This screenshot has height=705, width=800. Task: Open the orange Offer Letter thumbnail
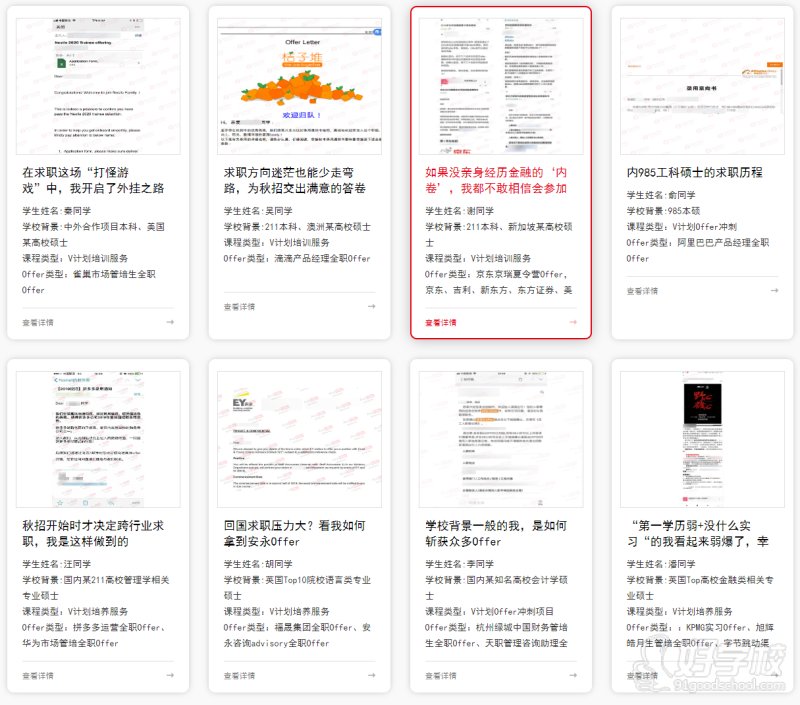(299, 85)
